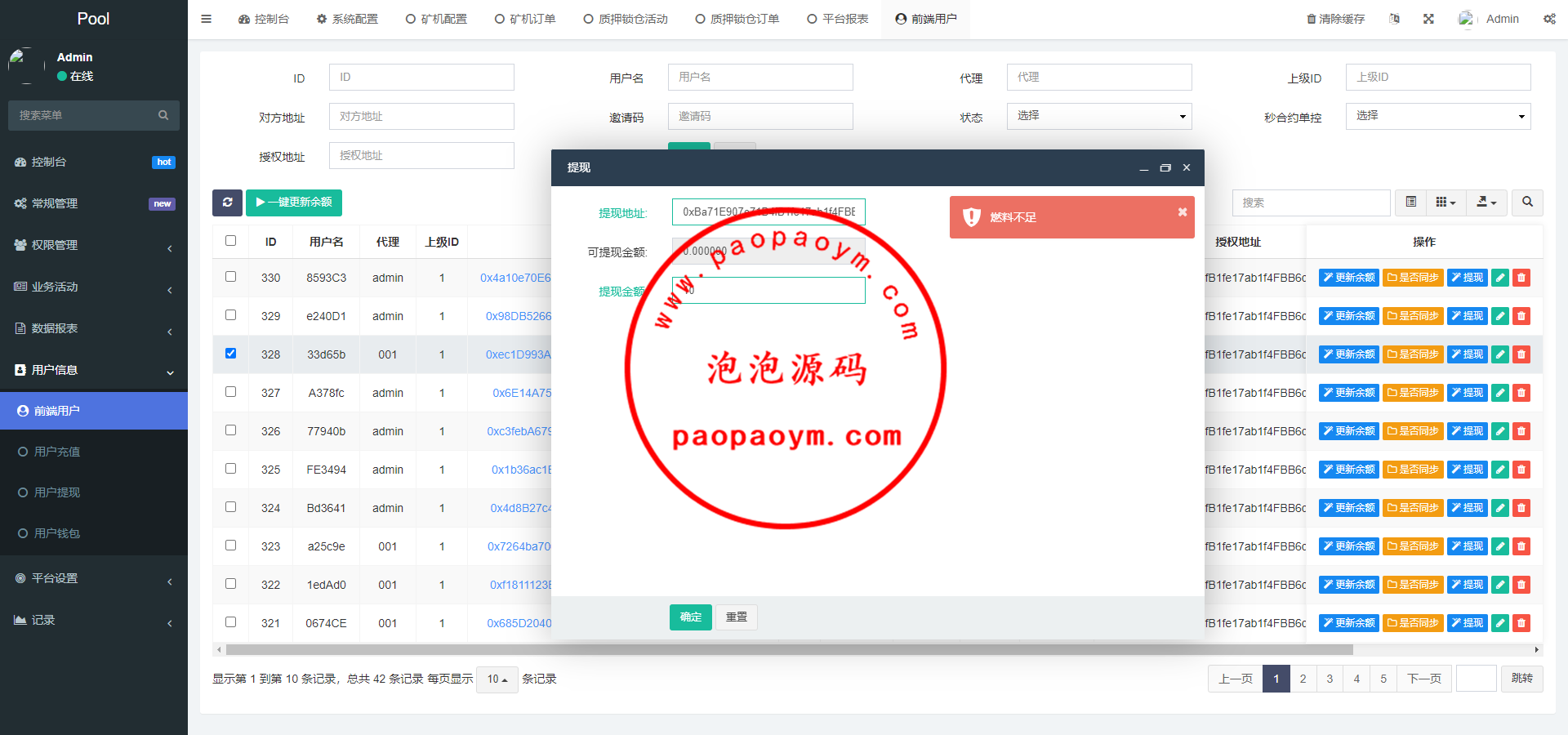Open the settings gears icon at top right
This screenshot has width=1568, height=735.
point(1549,19)
